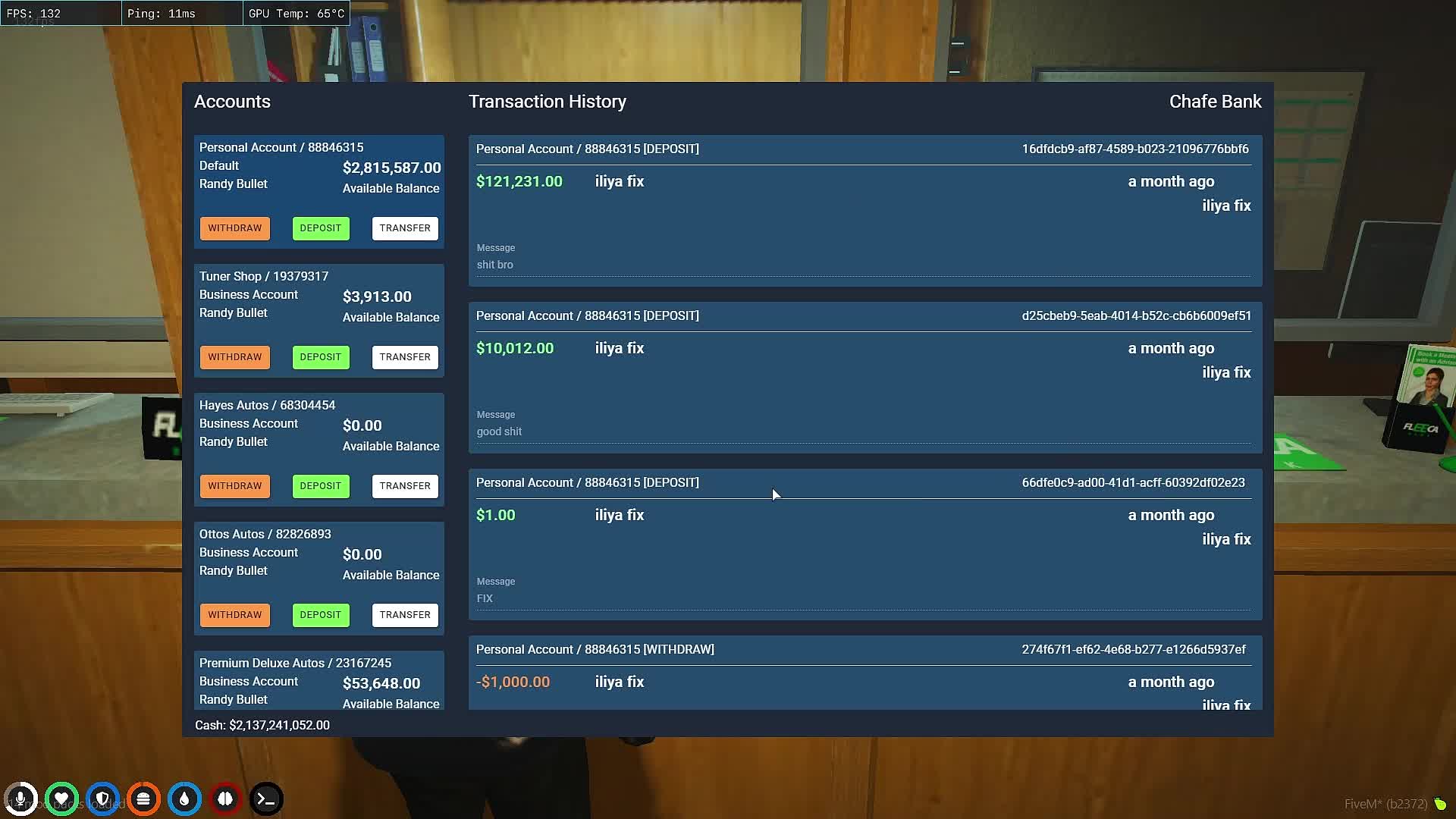Click the GPU Temp status display
The height and width of the screenshot is (819, 1456).
[296, 13]
